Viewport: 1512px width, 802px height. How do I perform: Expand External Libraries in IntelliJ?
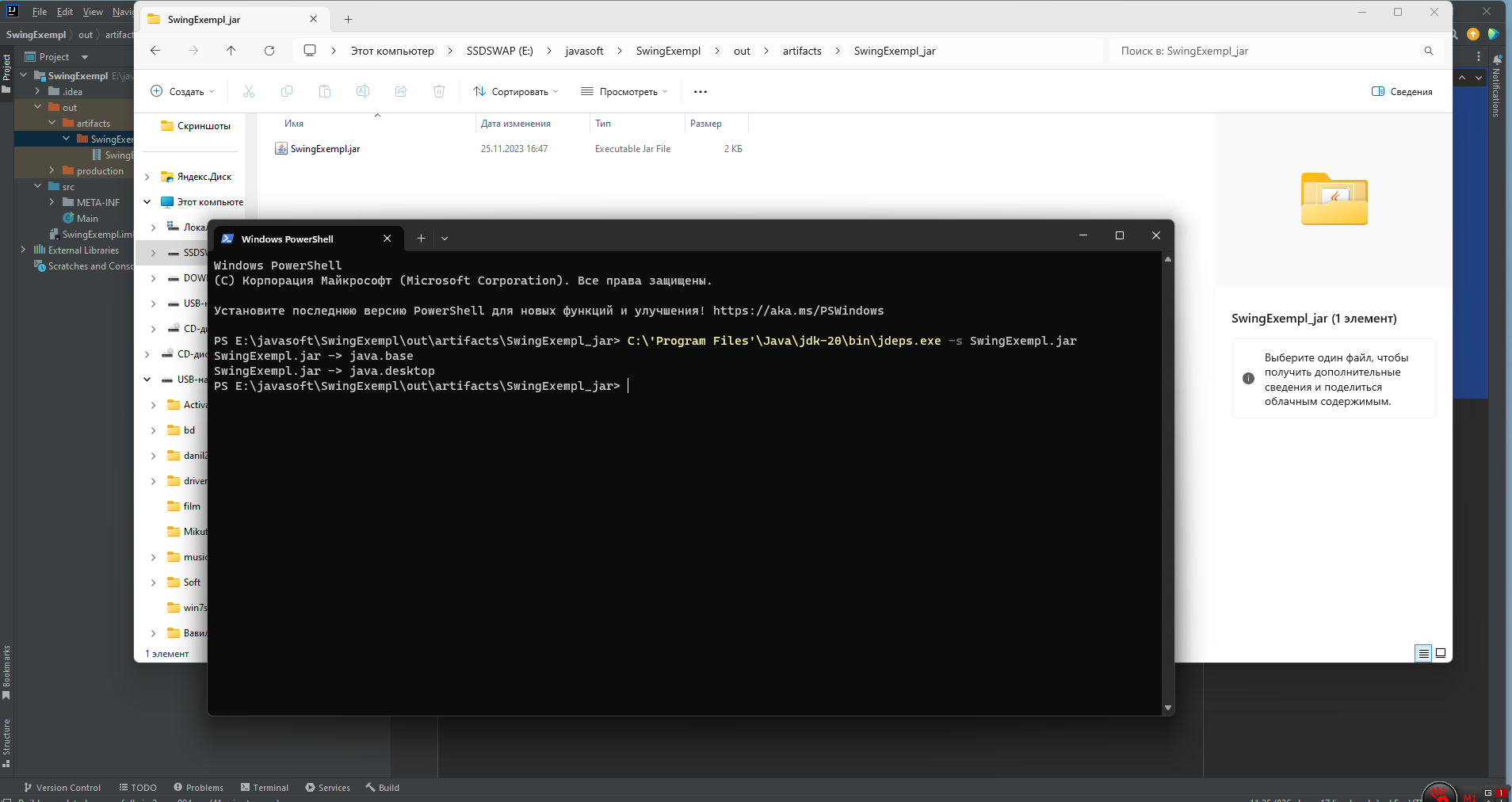[23, 250]
